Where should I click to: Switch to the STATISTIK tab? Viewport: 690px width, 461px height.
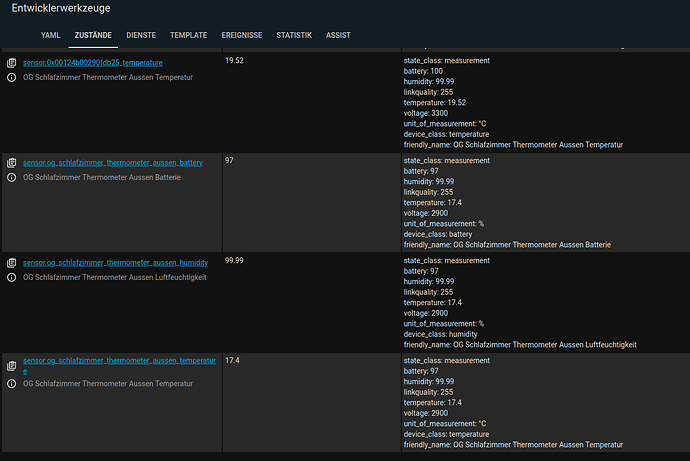[x=294, y=35]
